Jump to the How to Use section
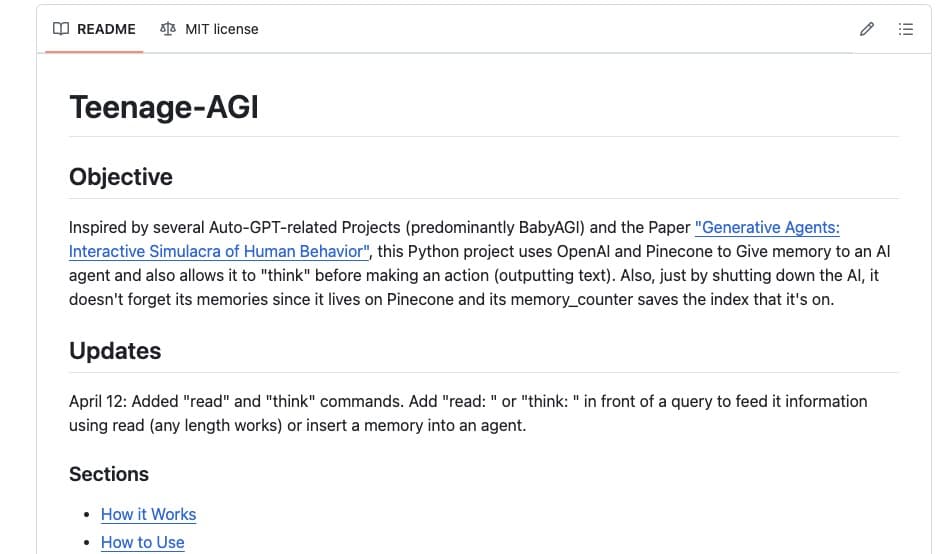The height and width of the screenshot is (554, 947). coord(143,542)
